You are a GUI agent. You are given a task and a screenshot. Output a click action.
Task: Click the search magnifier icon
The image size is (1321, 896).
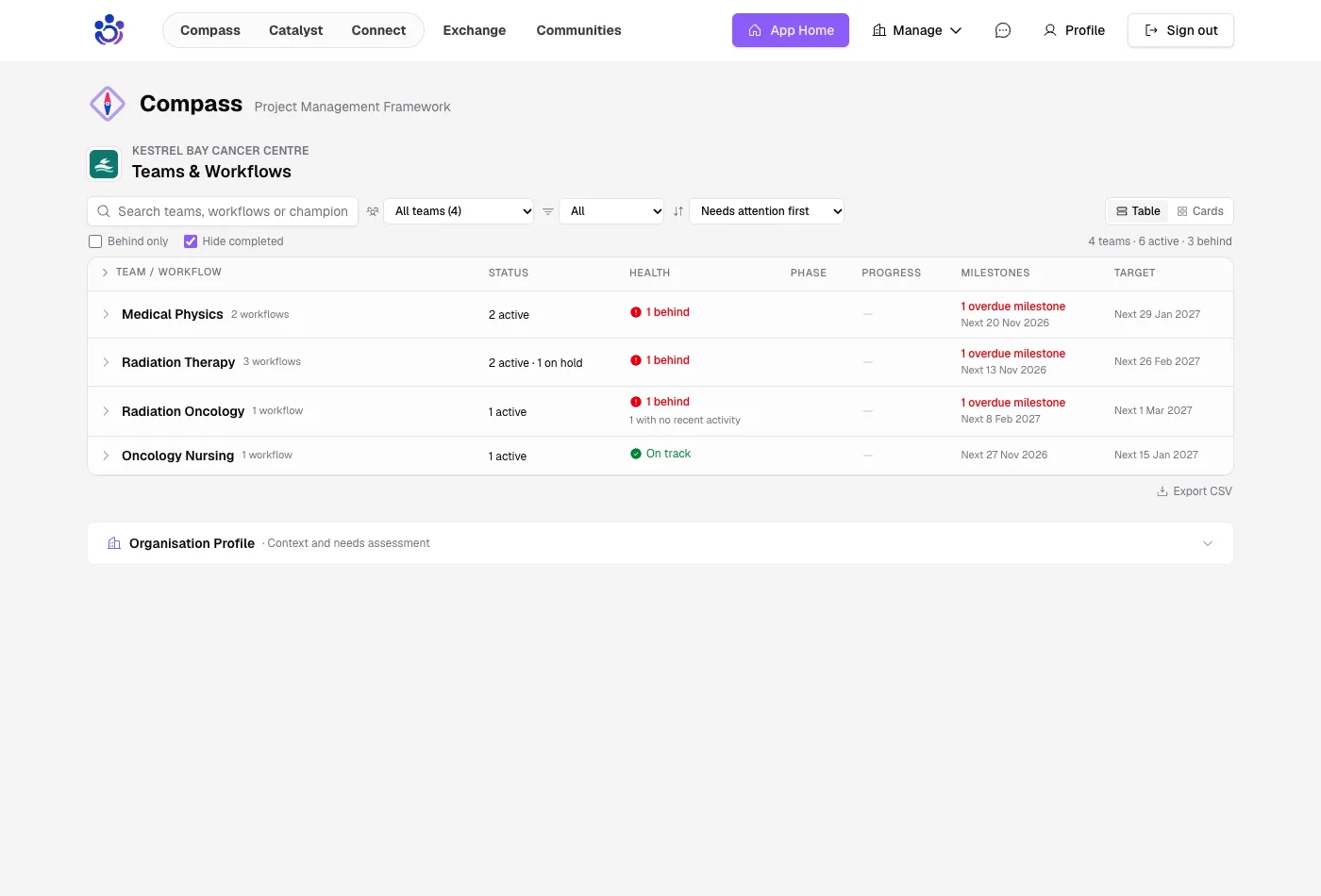[104, 211]
